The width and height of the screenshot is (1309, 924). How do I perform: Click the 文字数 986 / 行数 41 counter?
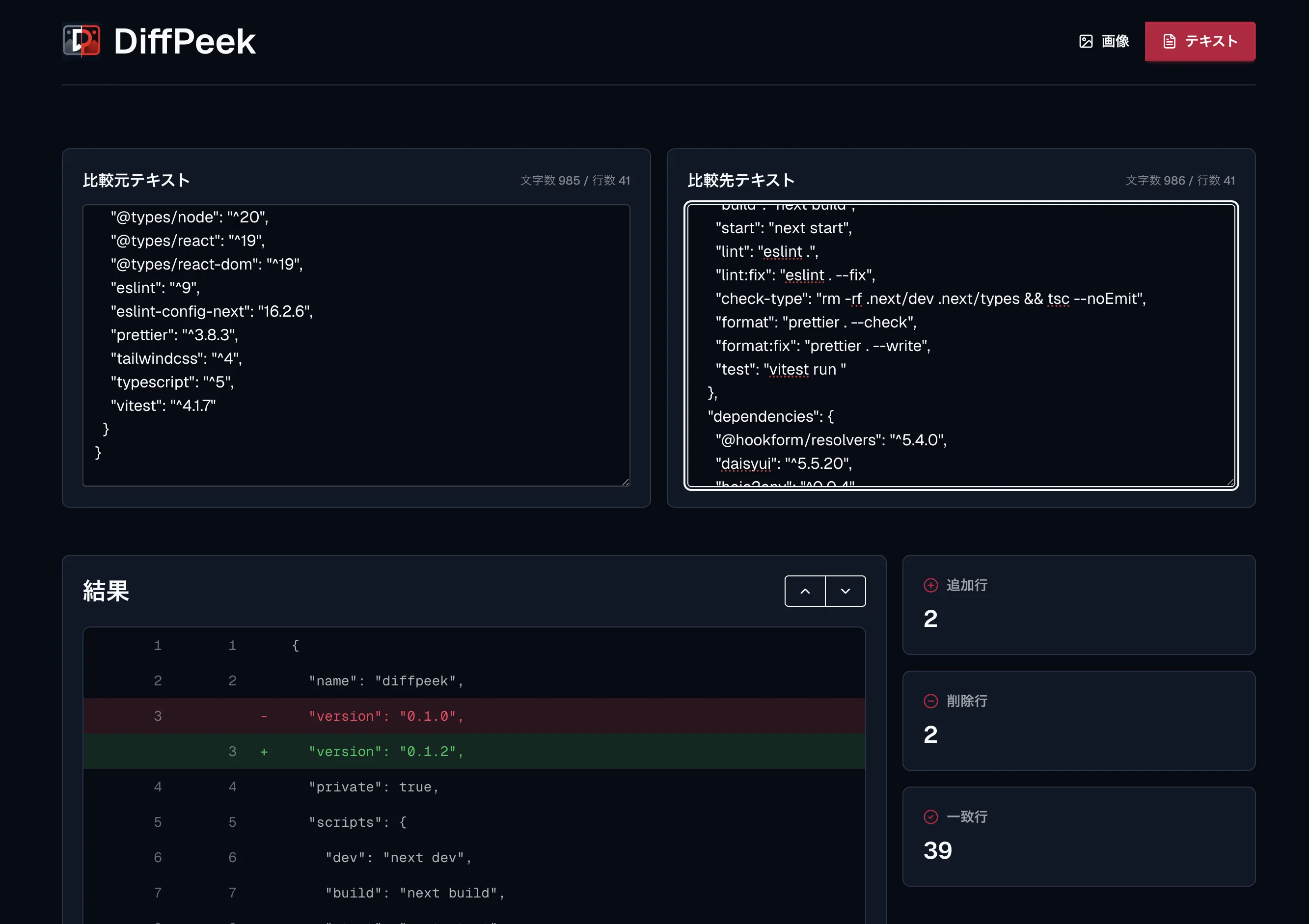click(1180, 180)
